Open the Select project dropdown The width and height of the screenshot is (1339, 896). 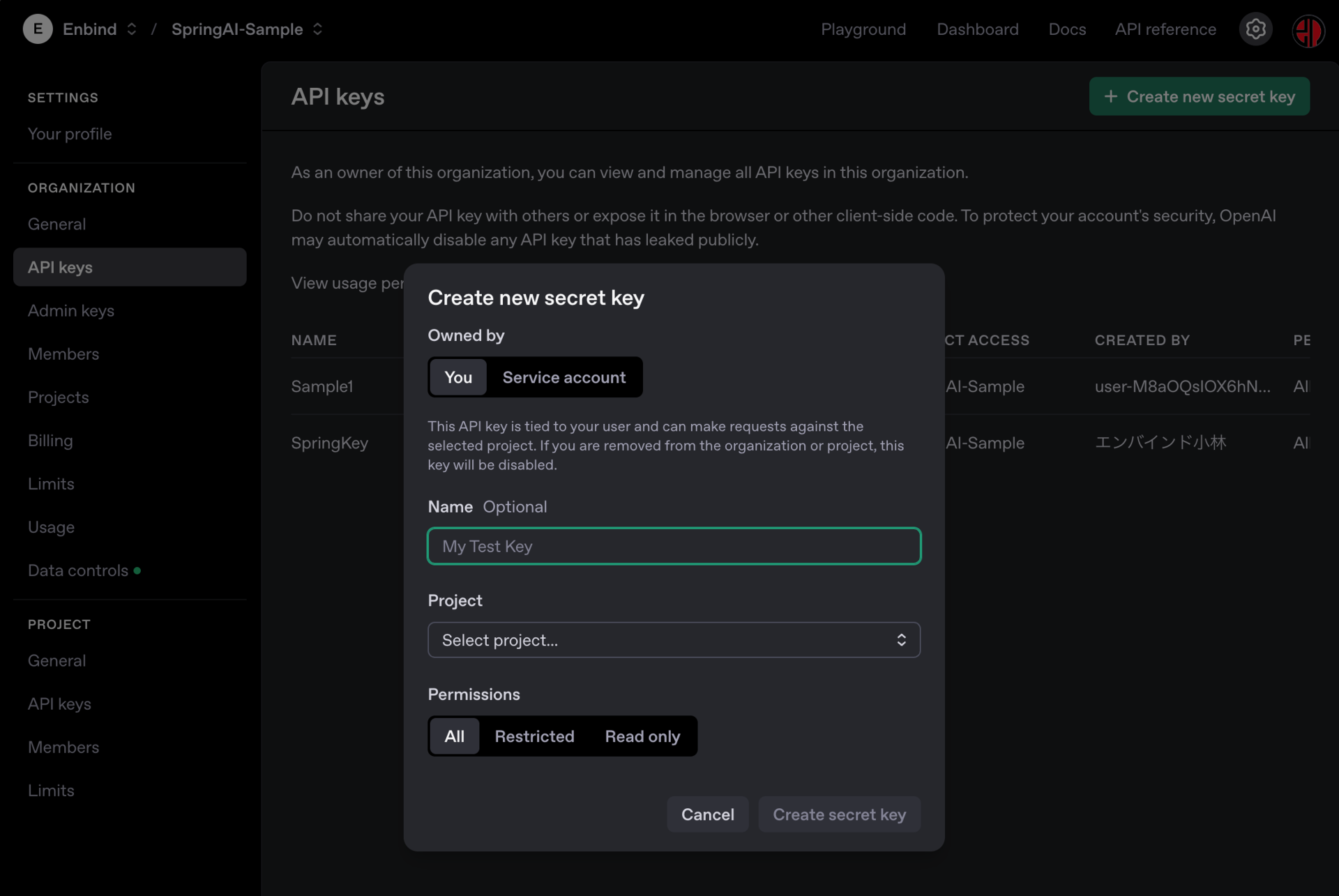tap(674, 640)
